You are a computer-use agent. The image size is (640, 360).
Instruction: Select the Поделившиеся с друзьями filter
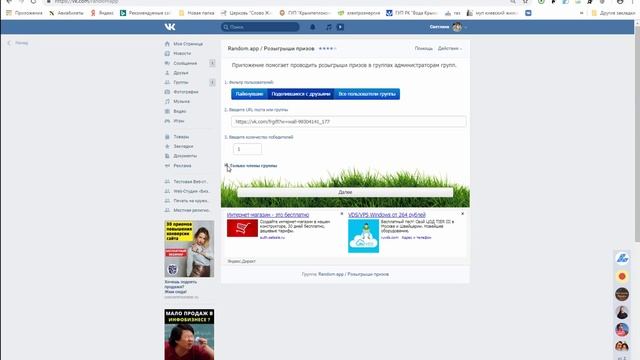(x=301, y=94)
